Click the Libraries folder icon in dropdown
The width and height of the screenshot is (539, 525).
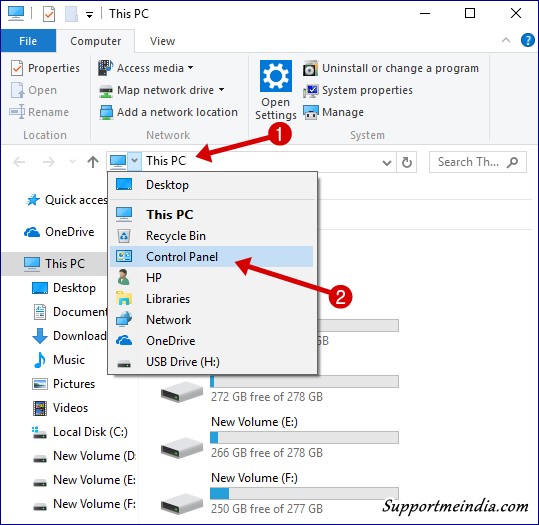pyautogui.click(x=124, y=298)
